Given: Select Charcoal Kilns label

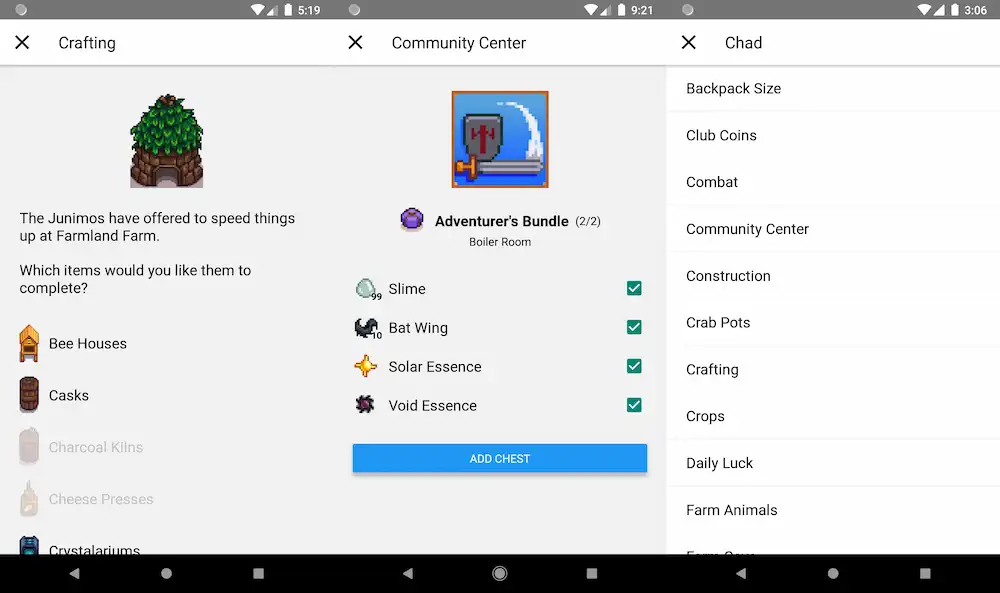Looking at the screenshot, I should [x=96, y=447].
